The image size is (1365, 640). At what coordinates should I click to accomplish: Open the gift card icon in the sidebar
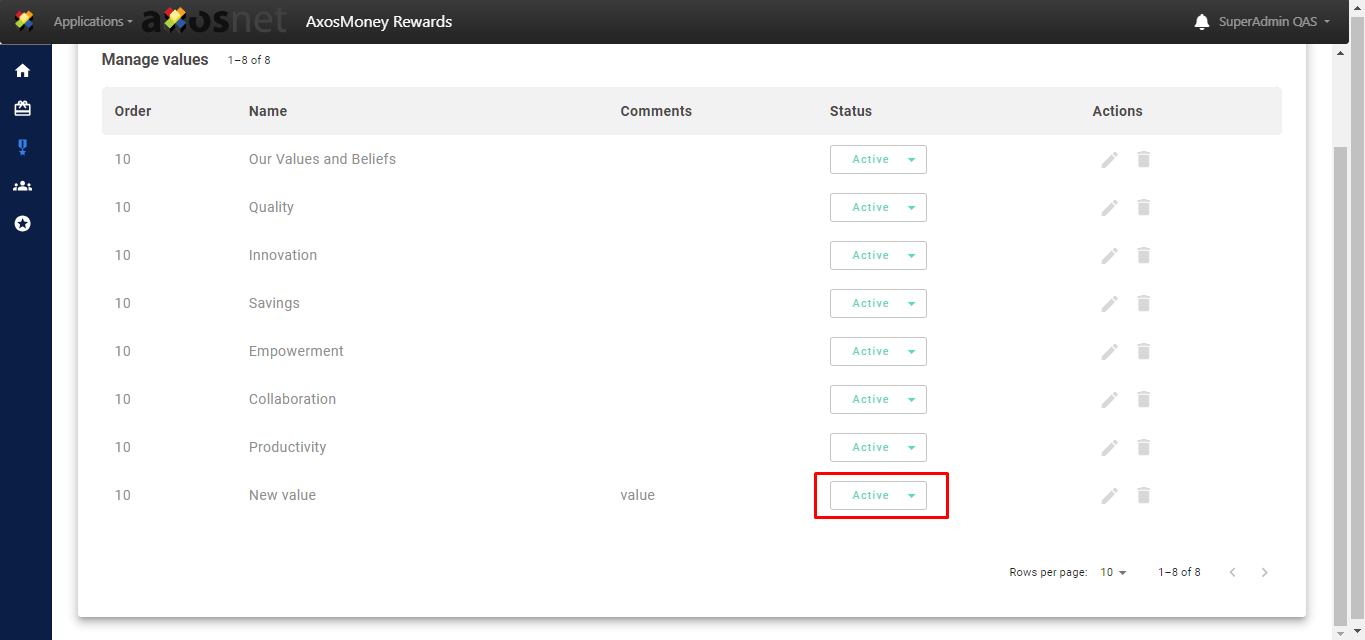pyautogui.click(x=22, y=109)
